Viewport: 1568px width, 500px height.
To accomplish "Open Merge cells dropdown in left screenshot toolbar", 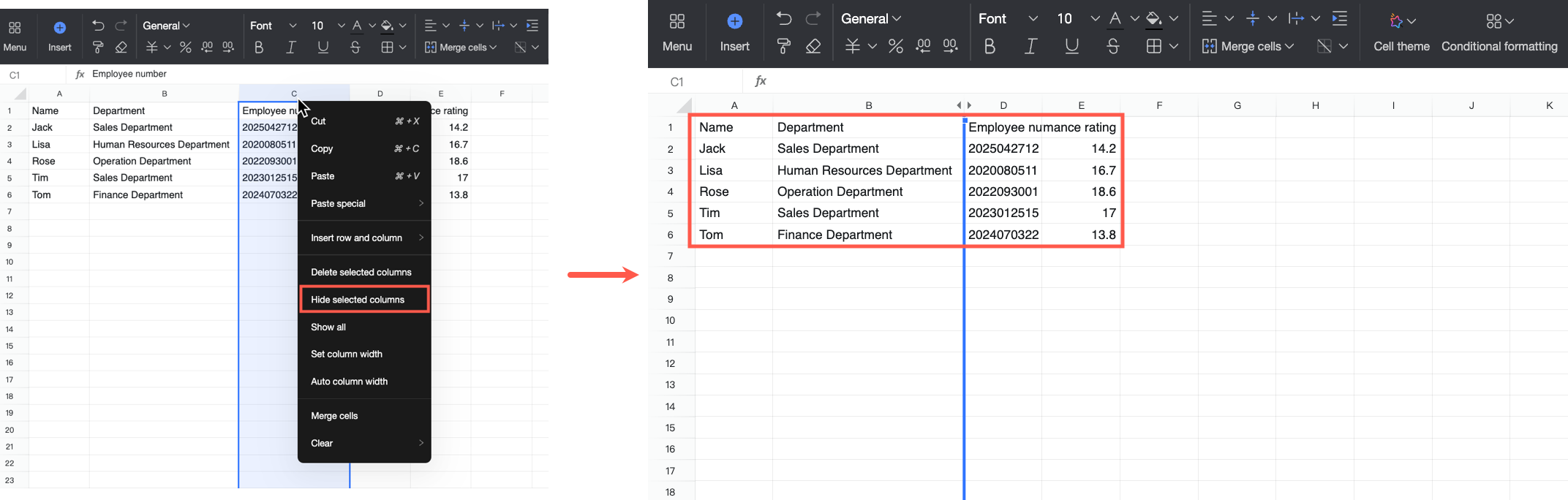I will pos(461,48).
